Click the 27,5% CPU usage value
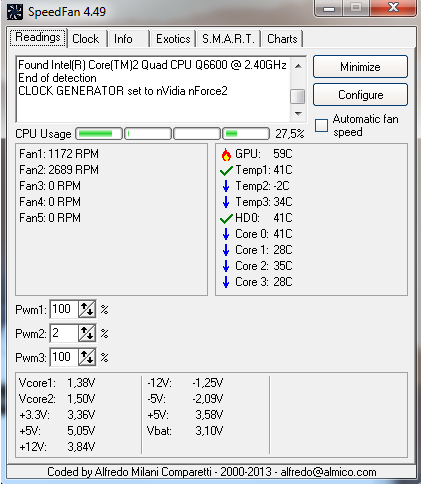The height and width of the screenshot is (485, 422). (x=290, y=134)
